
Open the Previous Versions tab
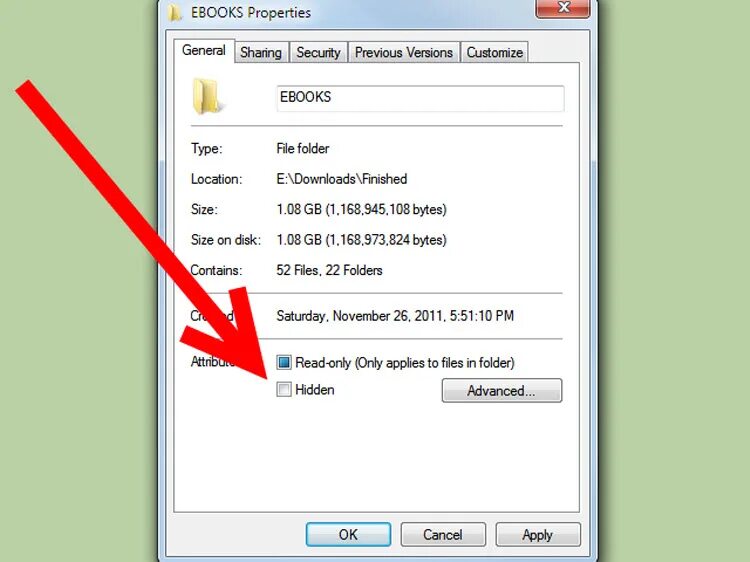404,52
